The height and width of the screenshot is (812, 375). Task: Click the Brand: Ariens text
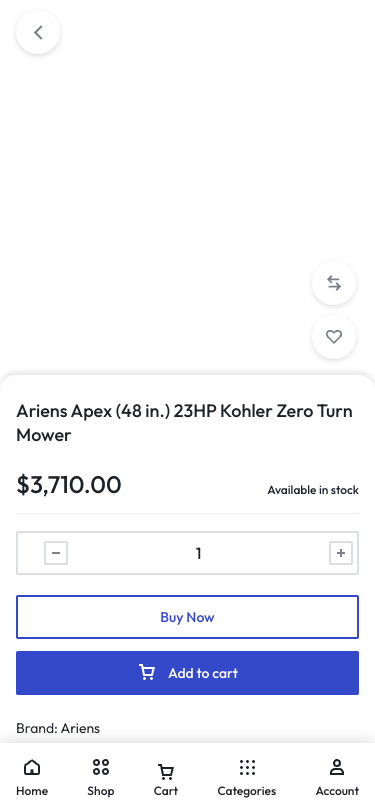(x=58, y=728)
